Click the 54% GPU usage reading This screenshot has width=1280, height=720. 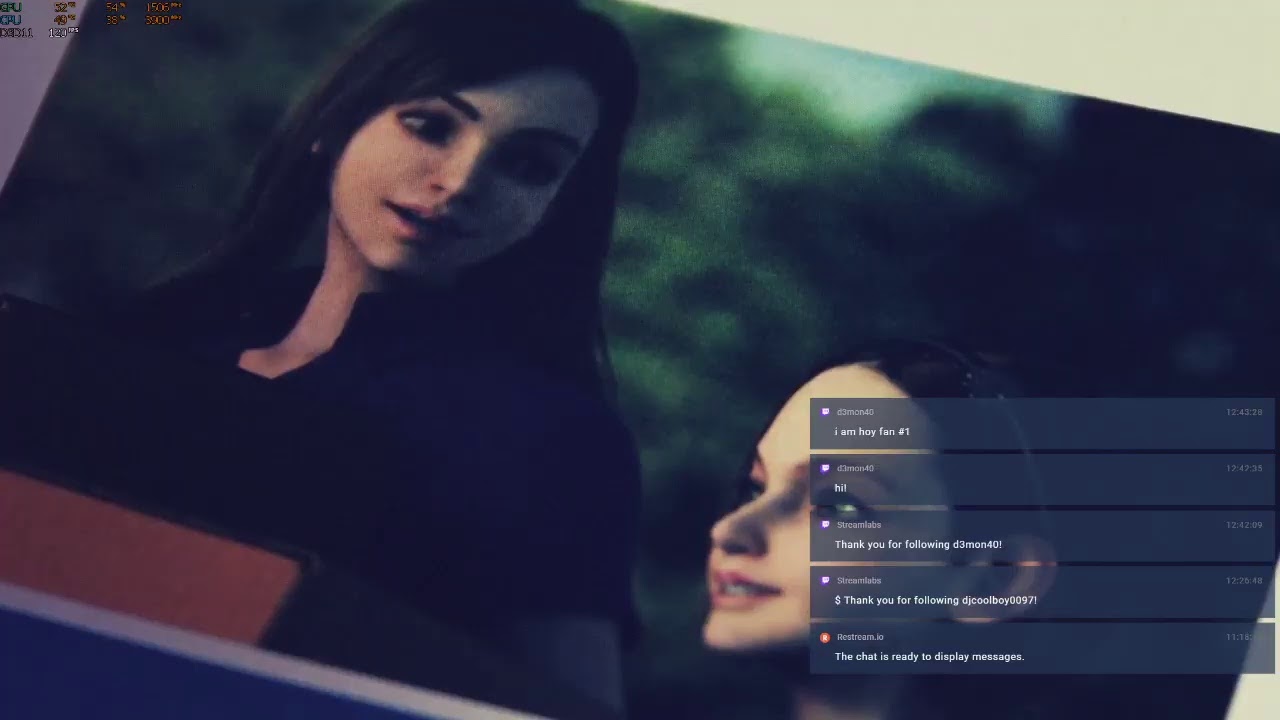(x=117, y=7)
